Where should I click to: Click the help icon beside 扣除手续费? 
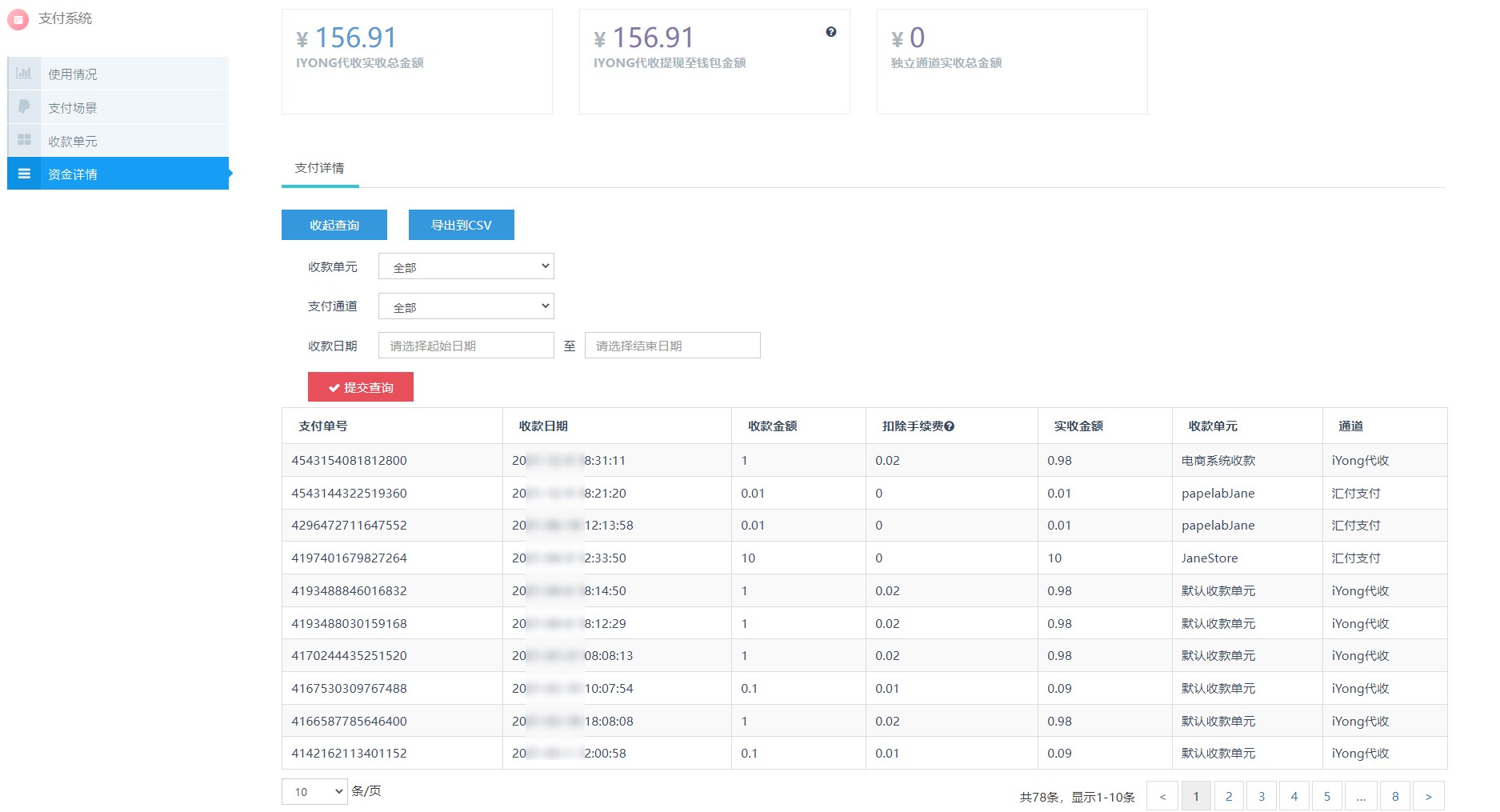point(950,426)
